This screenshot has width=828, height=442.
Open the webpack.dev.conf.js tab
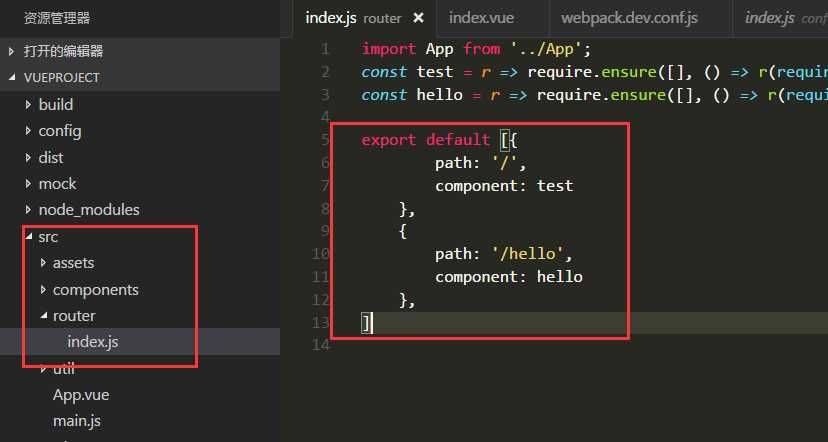629,18
